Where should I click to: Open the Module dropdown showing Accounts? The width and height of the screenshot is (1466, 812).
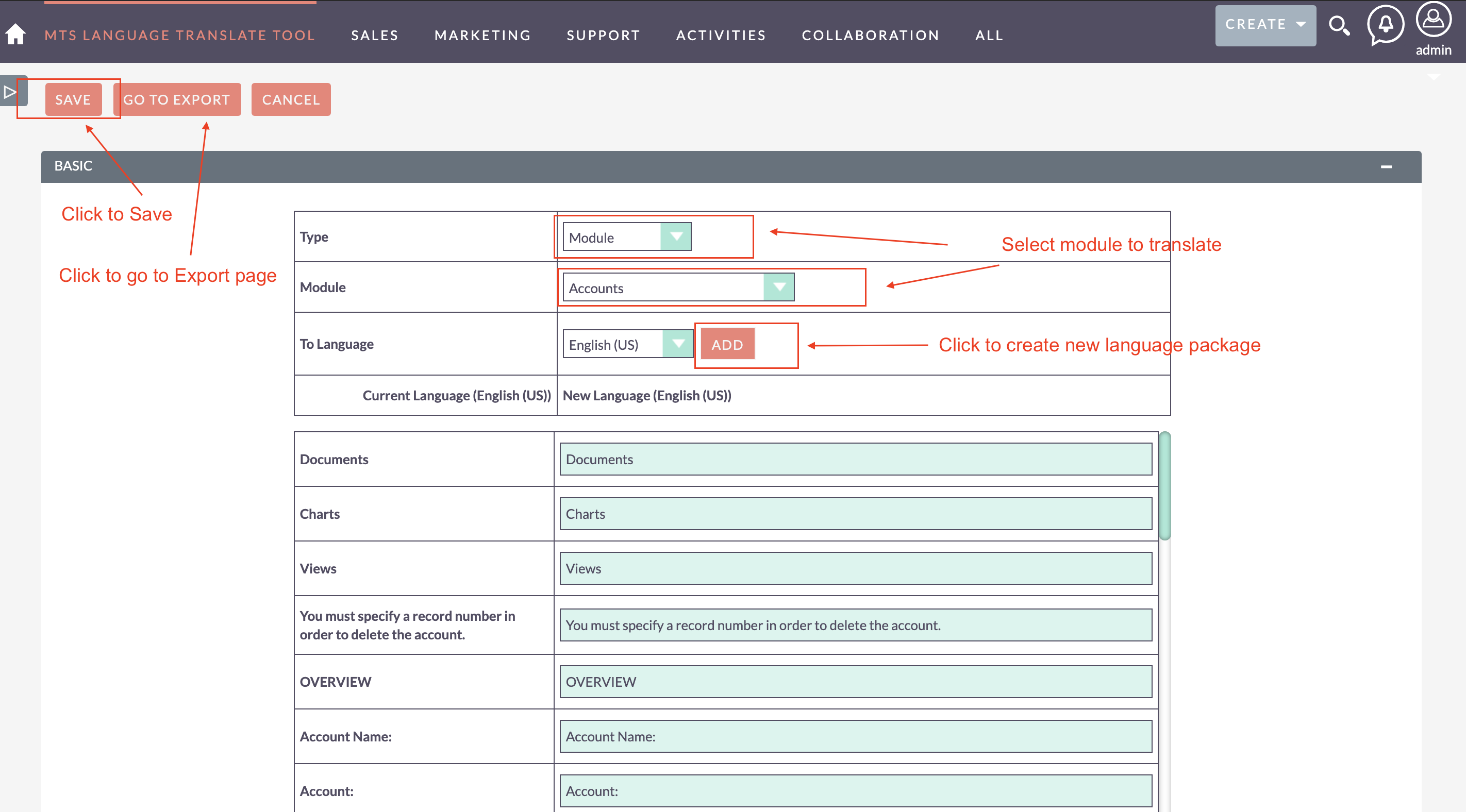tap(678, 287)
